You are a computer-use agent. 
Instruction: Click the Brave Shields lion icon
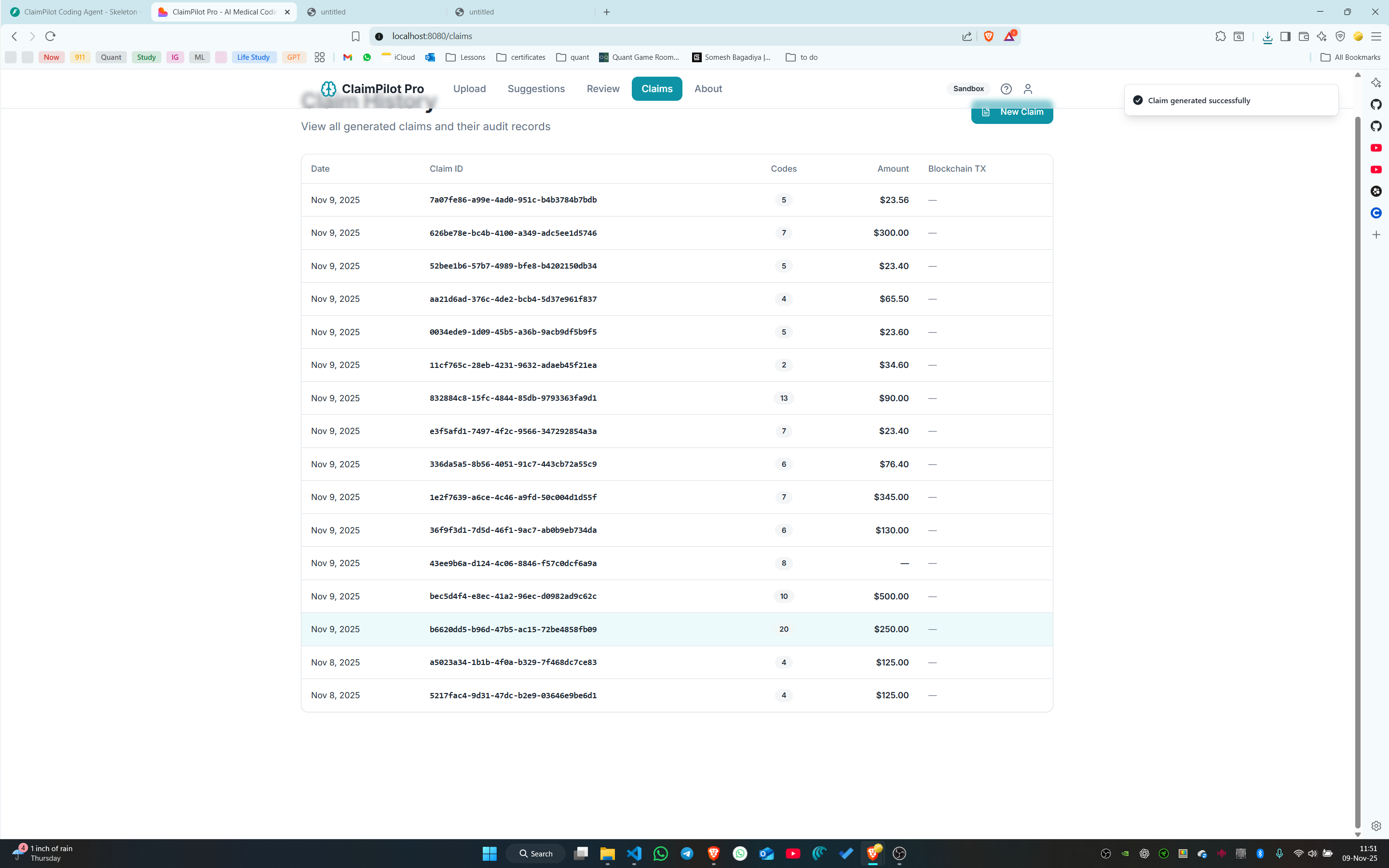tap(988, 36)
